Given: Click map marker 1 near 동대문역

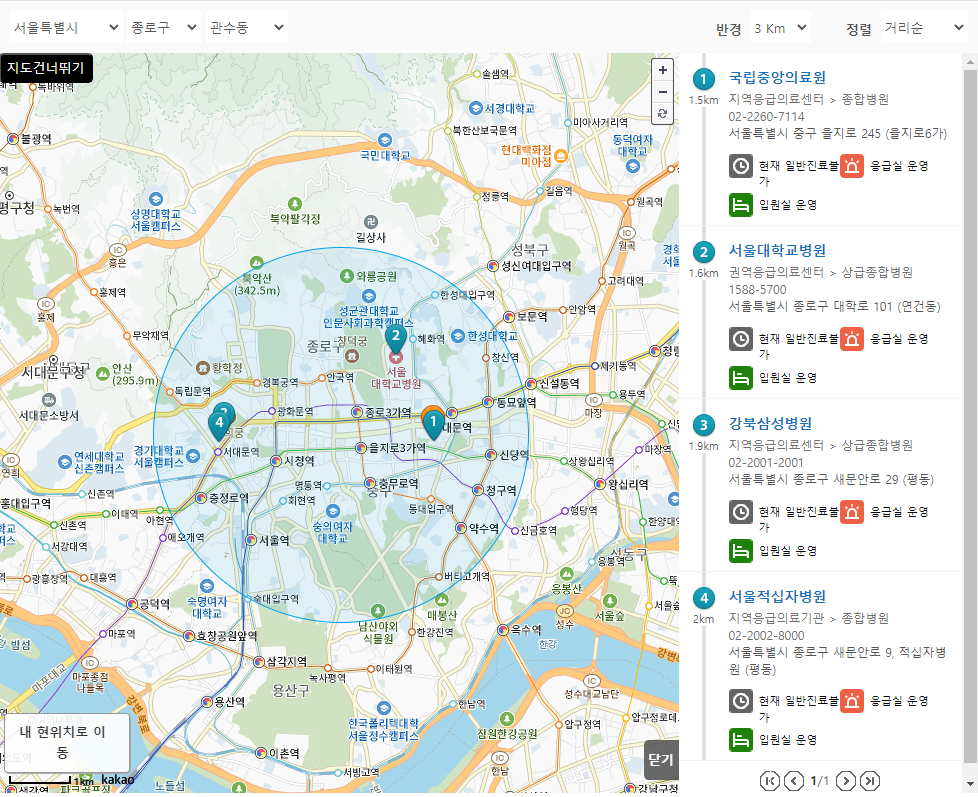Looking at the screenshot, I should 433,425.
